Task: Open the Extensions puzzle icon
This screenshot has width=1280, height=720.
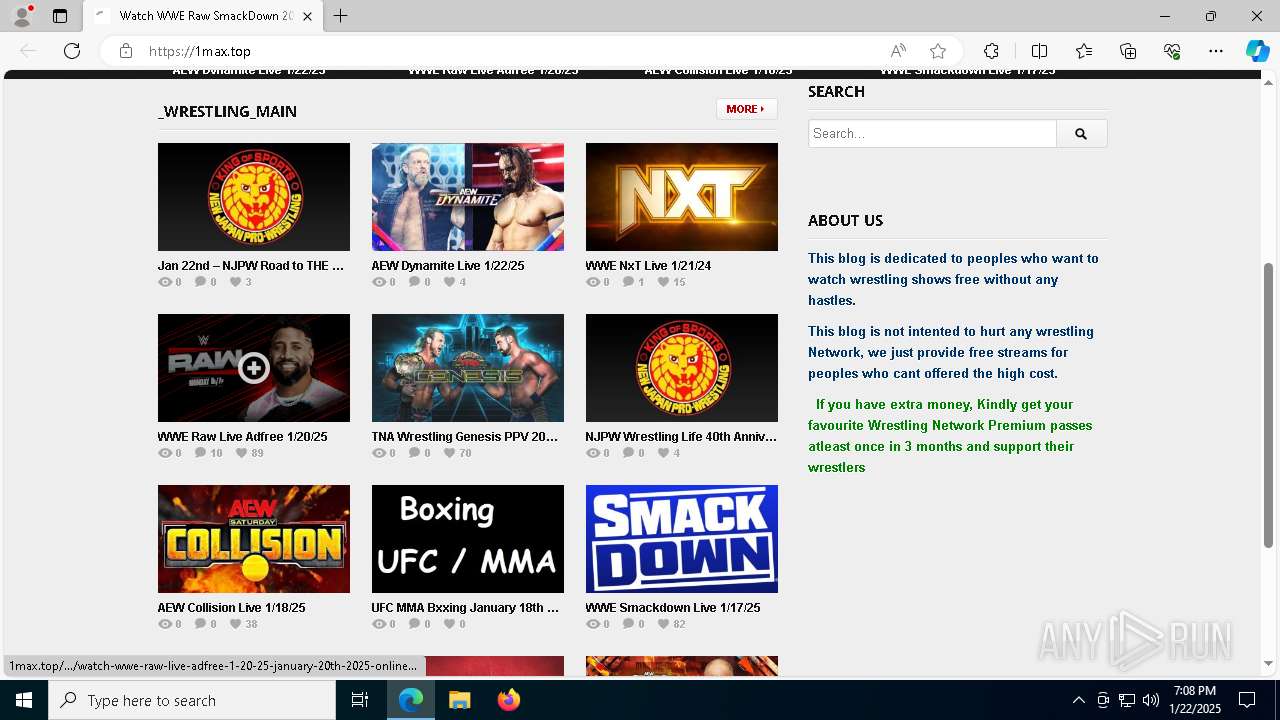Action: coord(991,51)
